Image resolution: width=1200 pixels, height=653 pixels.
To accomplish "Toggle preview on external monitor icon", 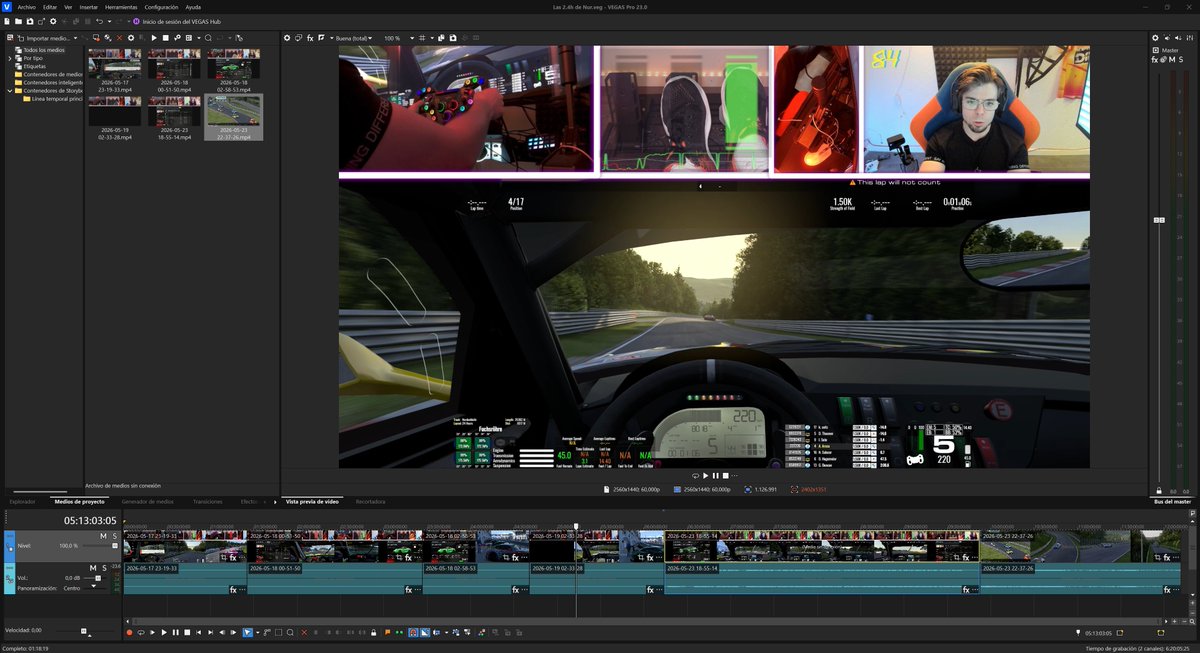I will click(x=298, y=38).
